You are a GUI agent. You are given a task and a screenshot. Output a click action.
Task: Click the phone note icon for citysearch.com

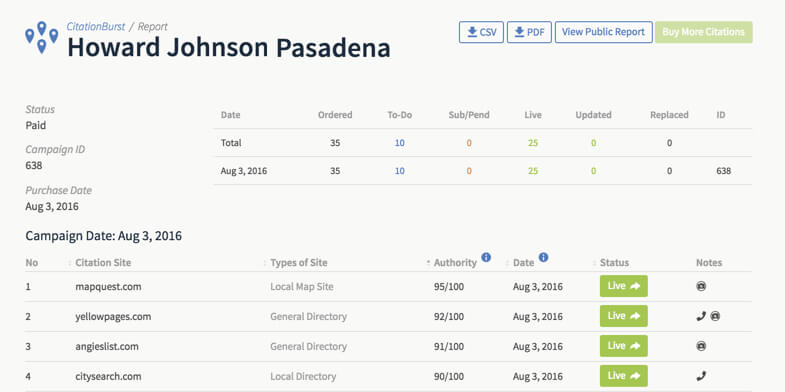tap(701, 375)
